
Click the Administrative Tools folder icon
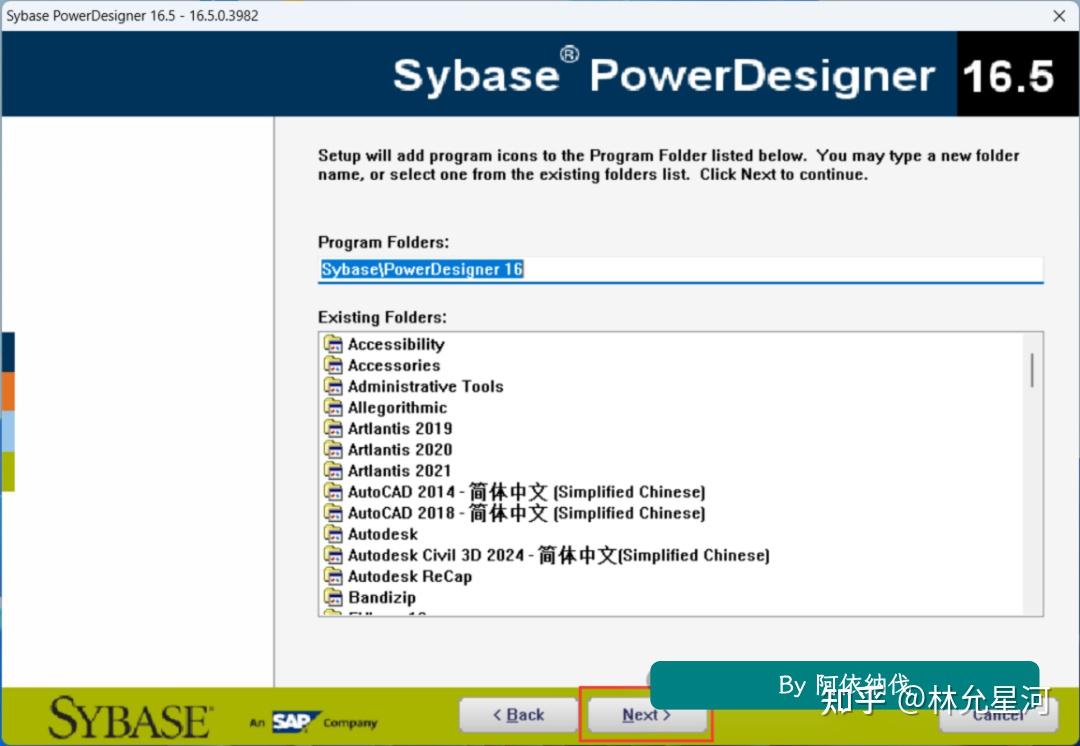(332, 386)
